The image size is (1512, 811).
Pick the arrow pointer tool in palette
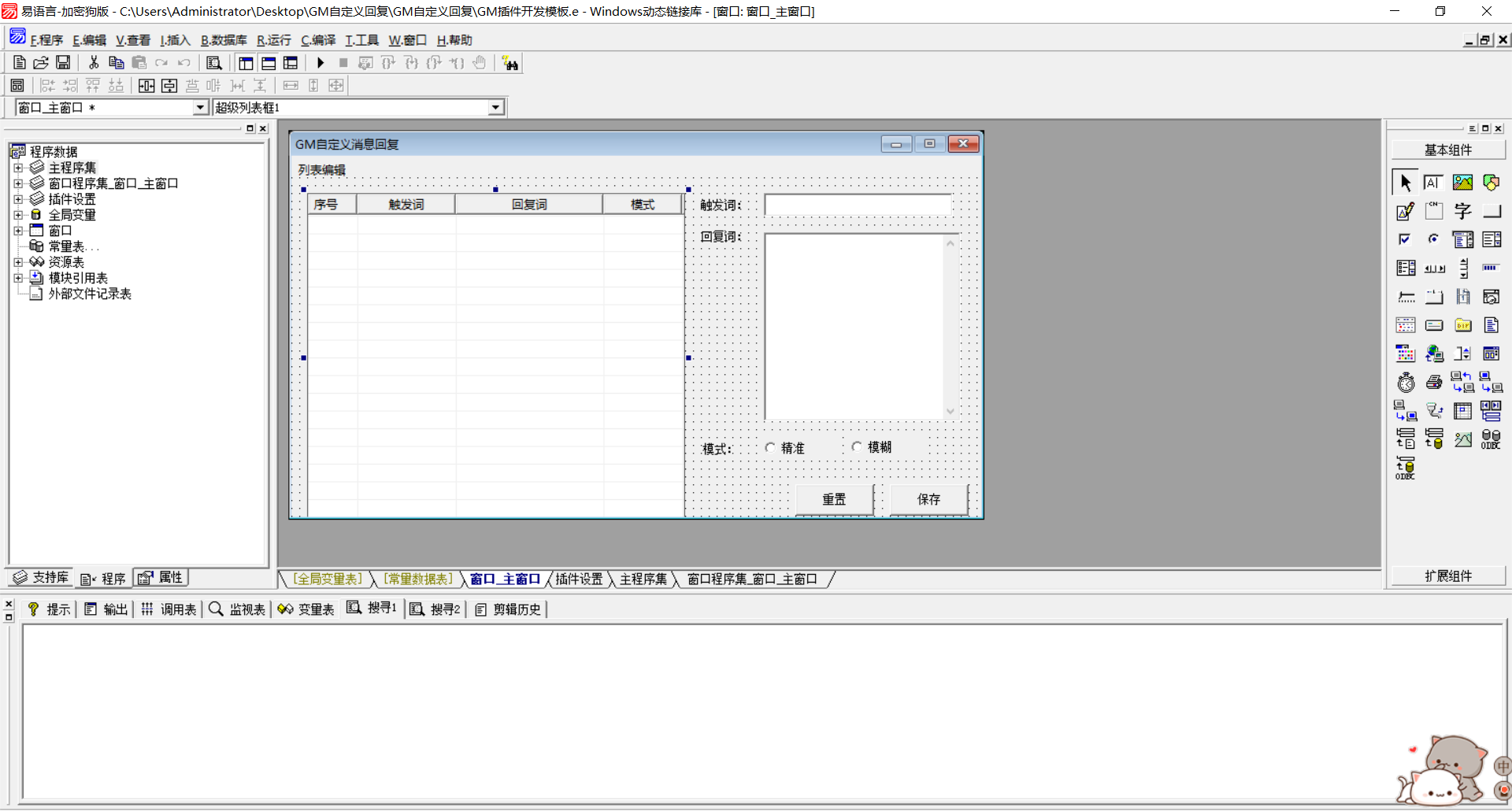[1406, 183]
